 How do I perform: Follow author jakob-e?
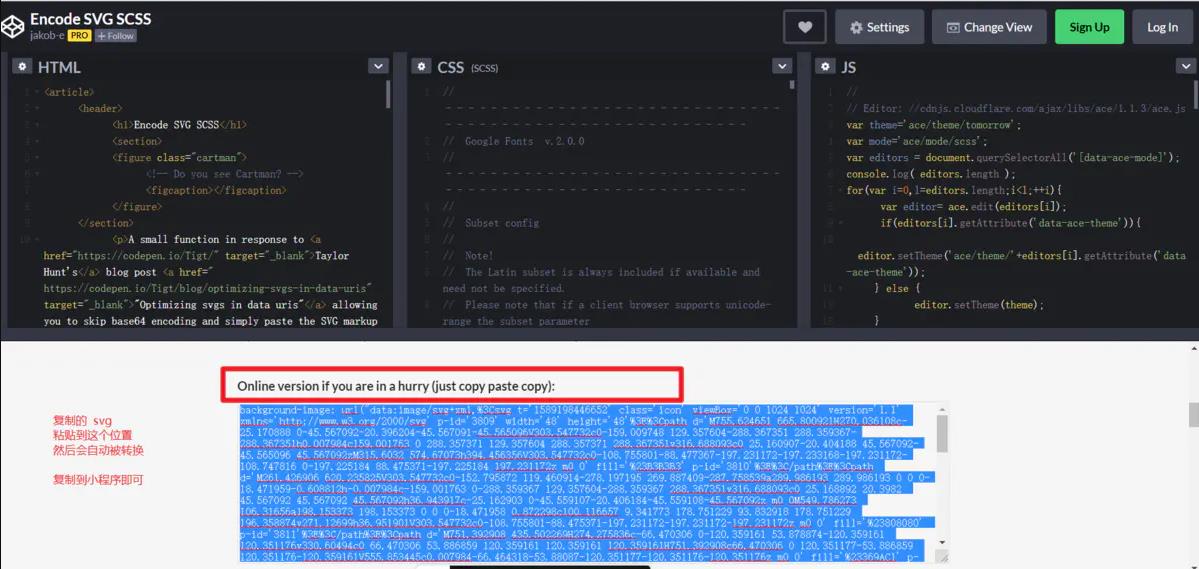click(115, 36)
